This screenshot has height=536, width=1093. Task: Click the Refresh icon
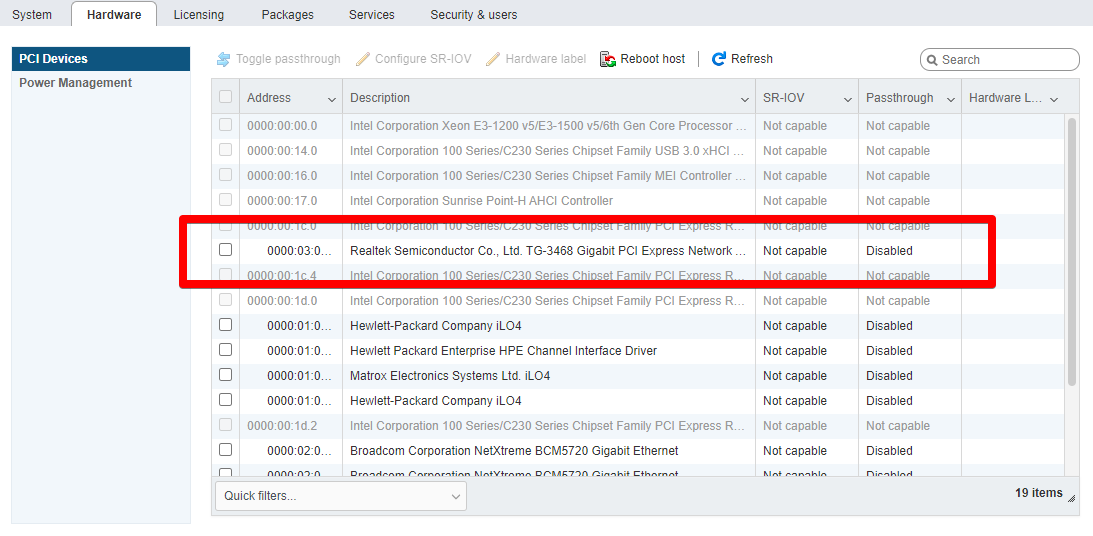coord(718,59)
